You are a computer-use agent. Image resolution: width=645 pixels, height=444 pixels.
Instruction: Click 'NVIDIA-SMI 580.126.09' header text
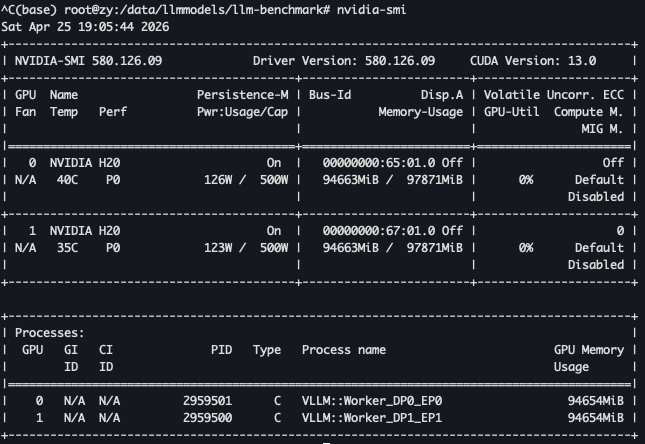tap(88, 61)
